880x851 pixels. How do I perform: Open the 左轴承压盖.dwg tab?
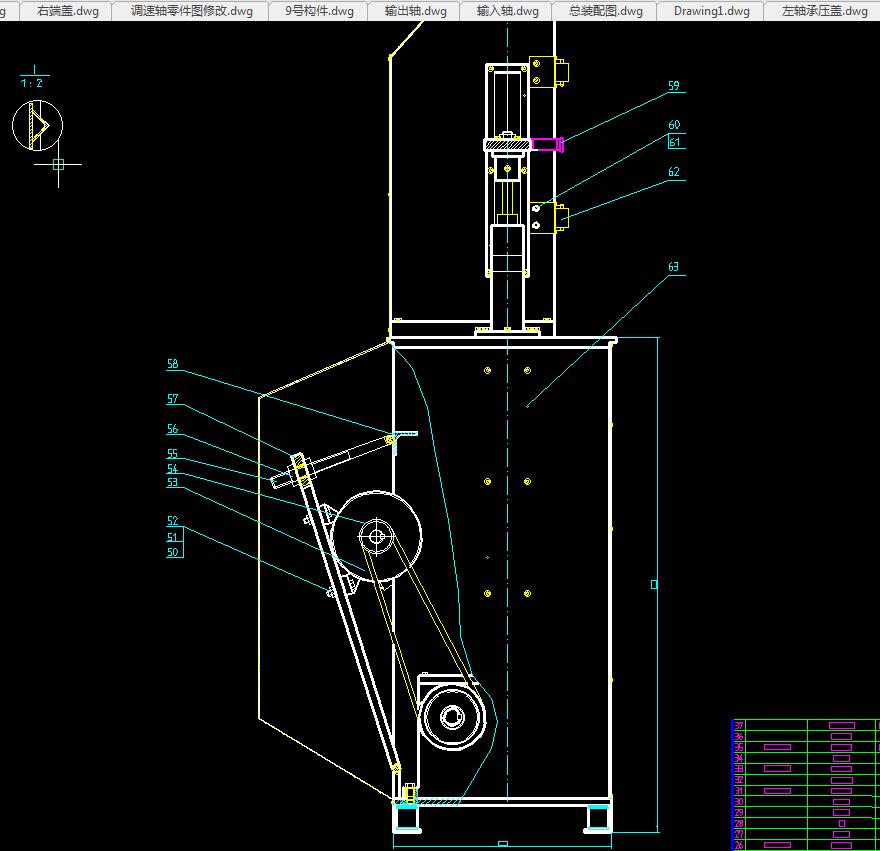point(824,11)
